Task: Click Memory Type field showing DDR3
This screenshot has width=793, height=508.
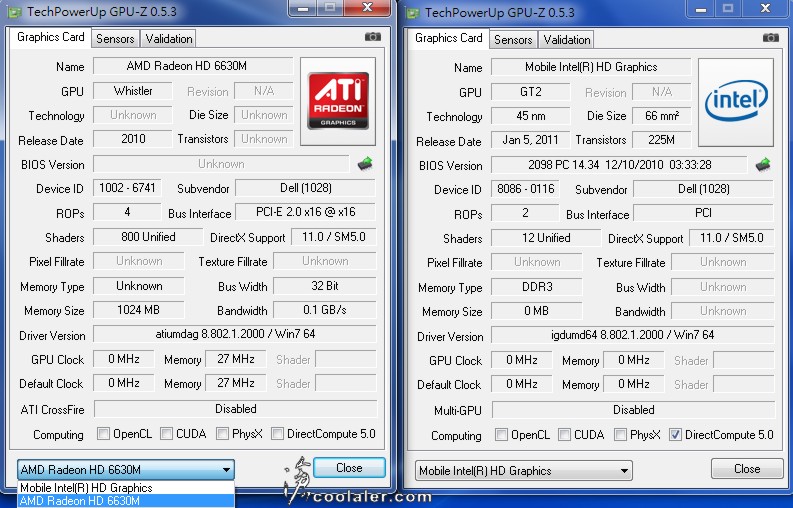Action: point(537,287)
